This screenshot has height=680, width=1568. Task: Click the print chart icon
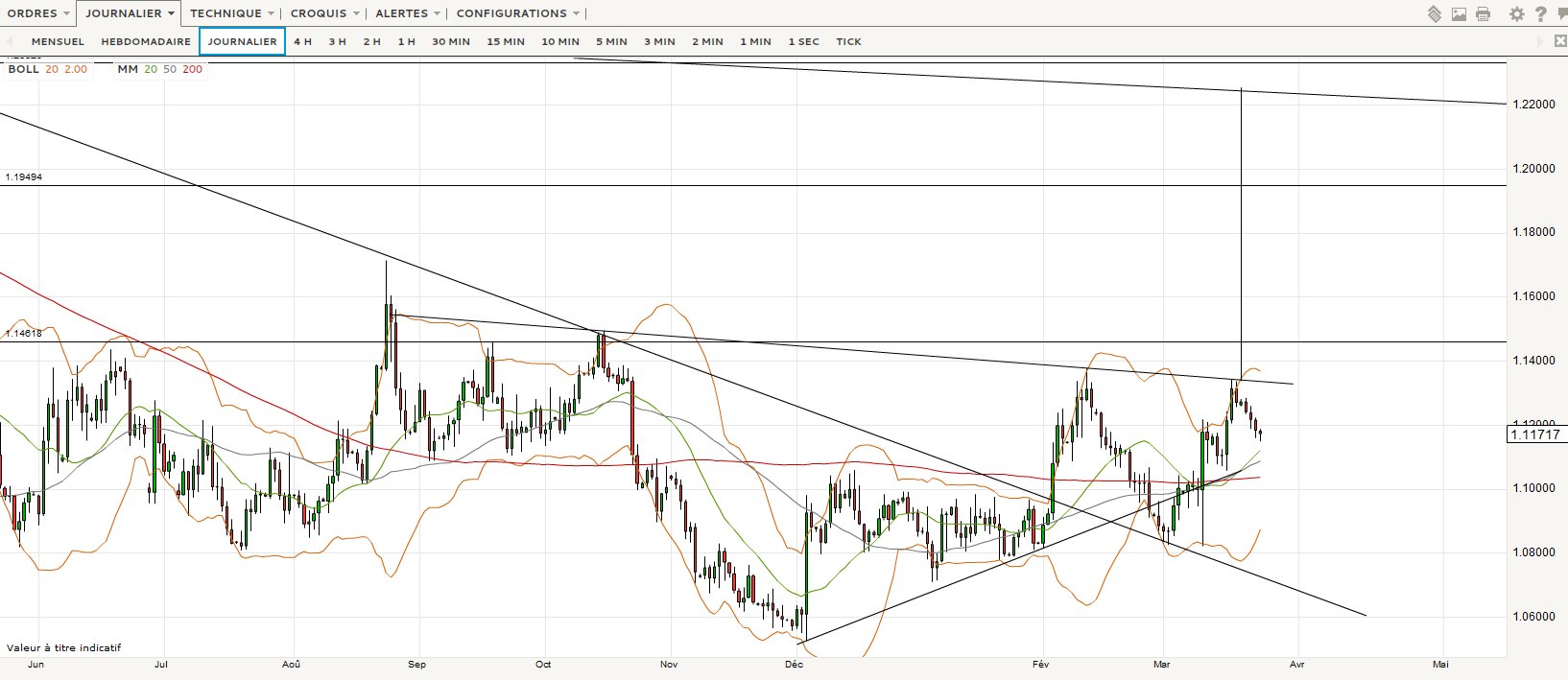[x=1483, y=13]
